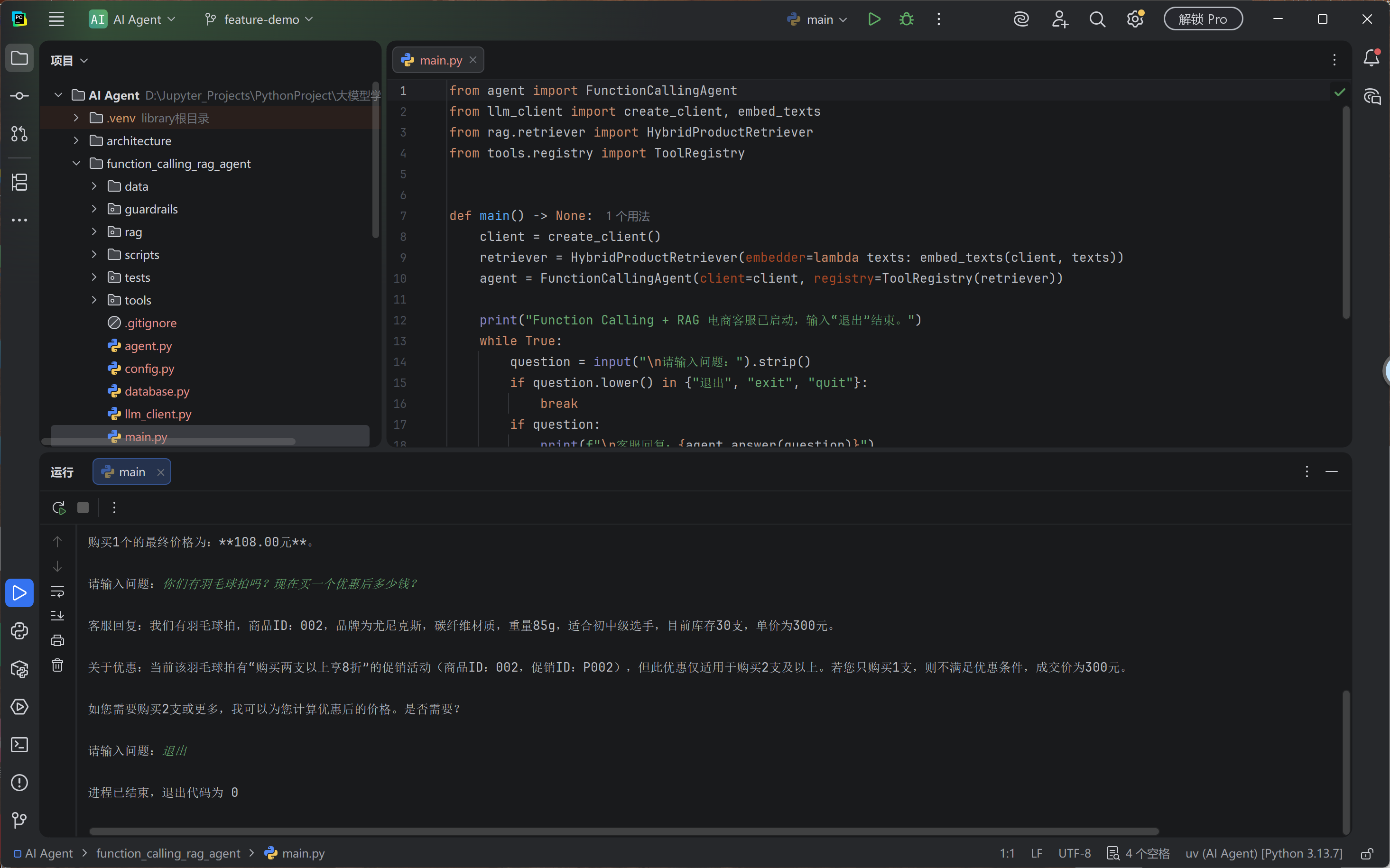Viewport: 1390px width, 868px height.
Task: Expand the guardrails folder
Action: coord(94,209)
